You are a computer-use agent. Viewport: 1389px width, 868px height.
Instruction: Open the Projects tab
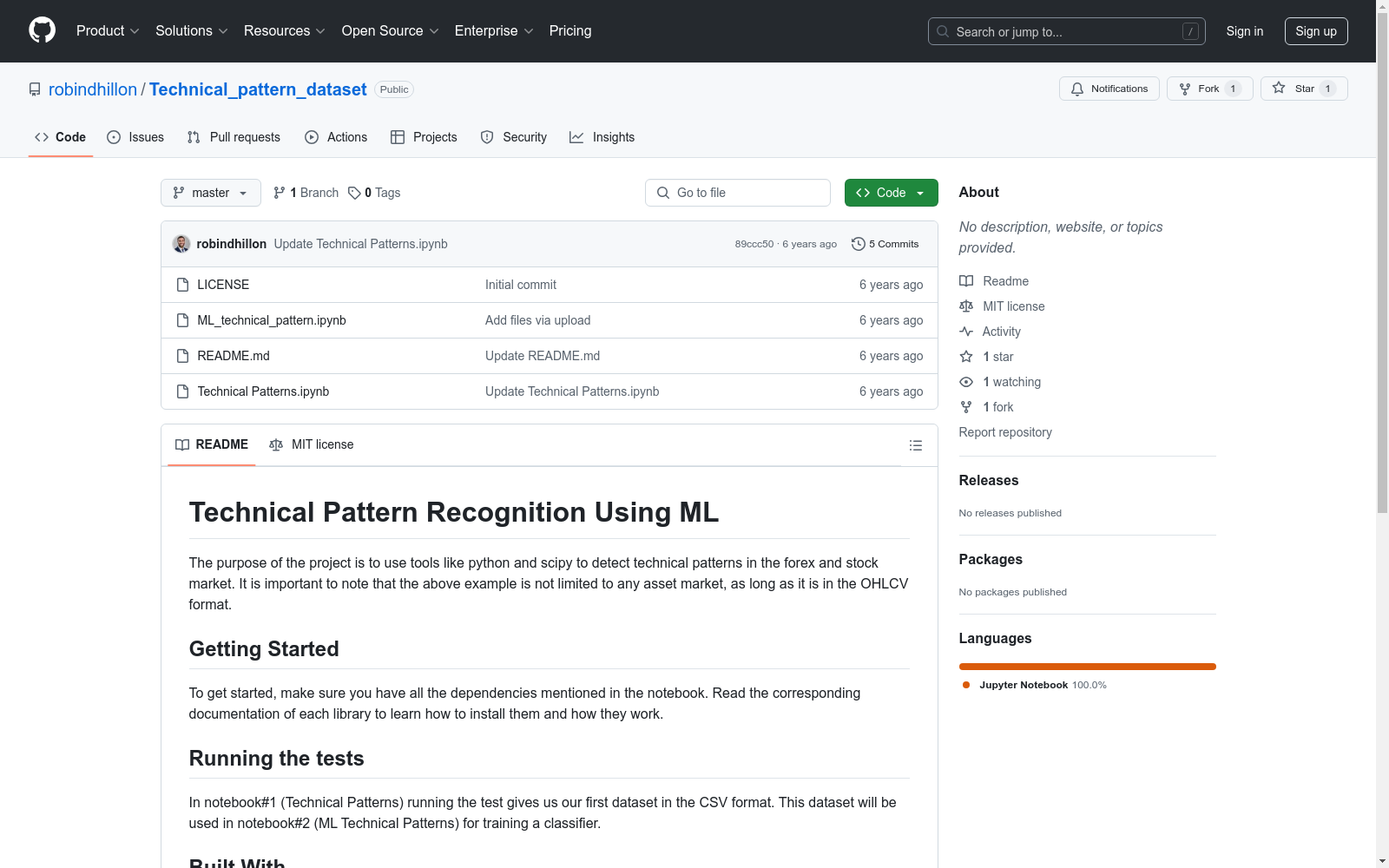(x=424, y=137)
